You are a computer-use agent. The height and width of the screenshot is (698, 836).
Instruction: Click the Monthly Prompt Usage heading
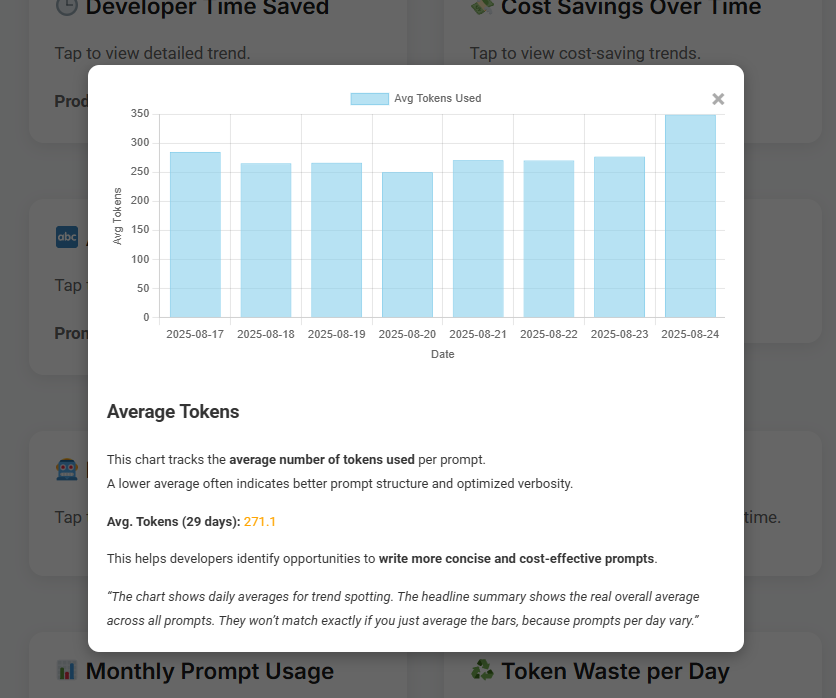coord(208,671)
